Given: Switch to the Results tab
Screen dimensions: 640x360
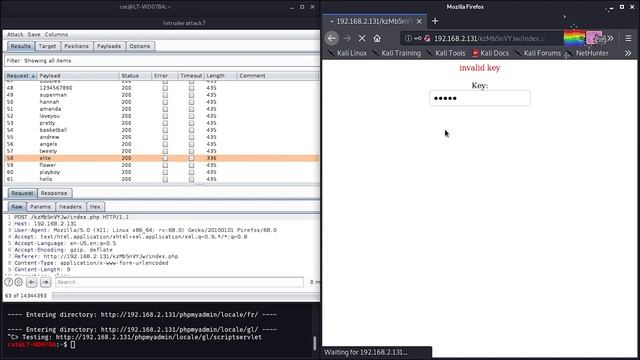Looking at the screenshot, I should [x=20, y=46].
